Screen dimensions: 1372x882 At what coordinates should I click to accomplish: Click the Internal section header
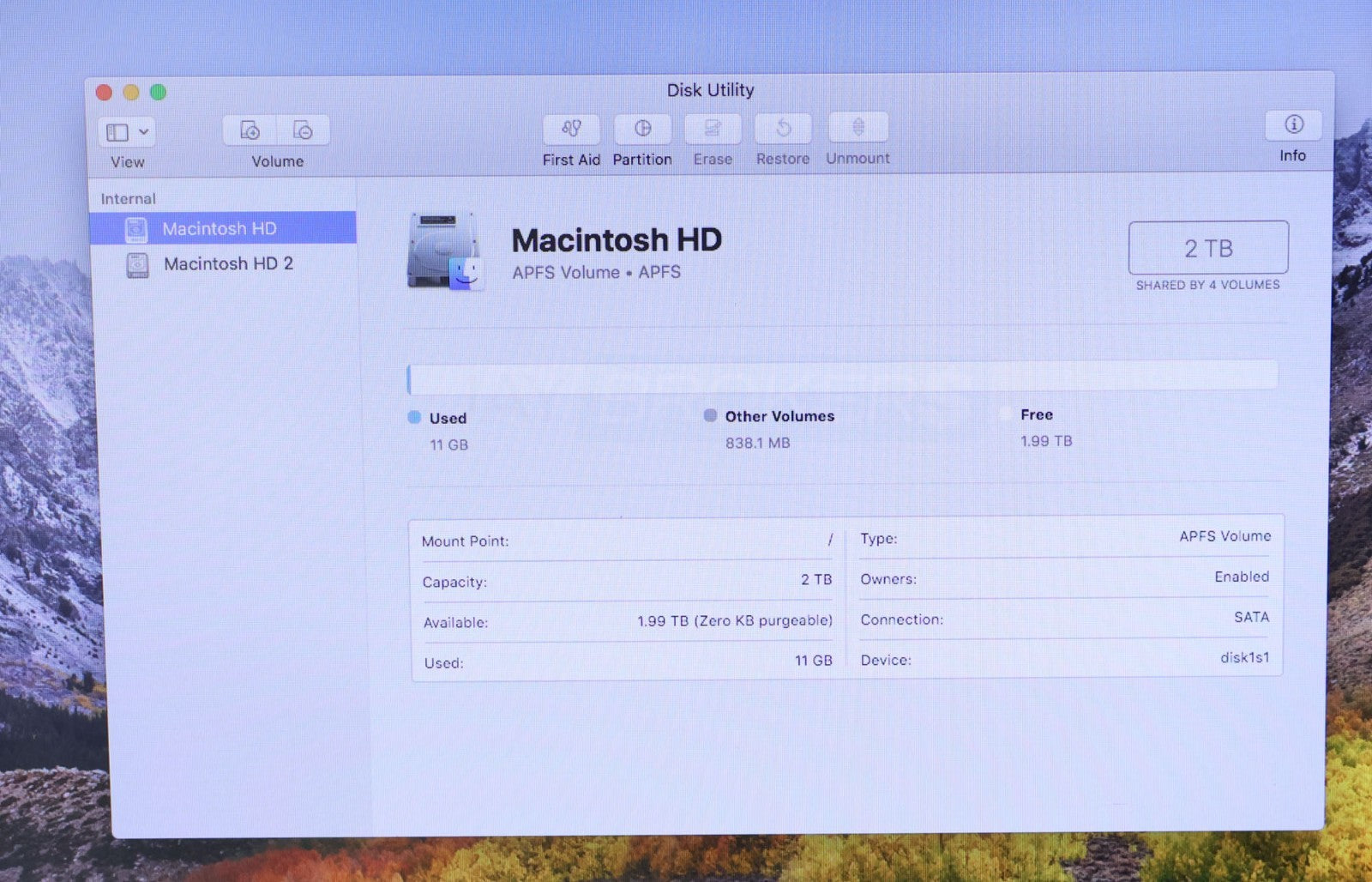point(129,199)
